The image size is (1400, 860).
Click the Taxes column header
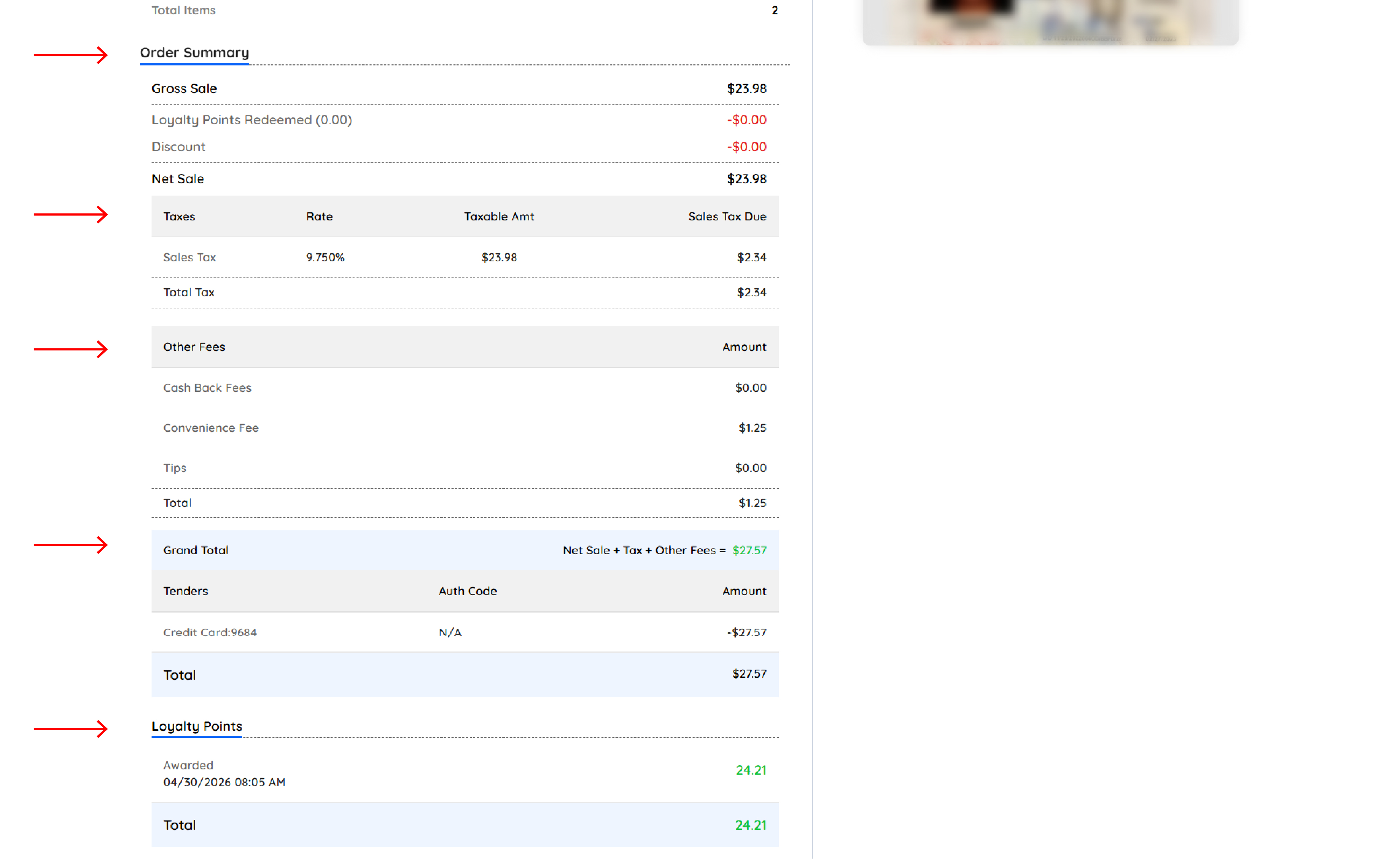(x=179, y=217)
